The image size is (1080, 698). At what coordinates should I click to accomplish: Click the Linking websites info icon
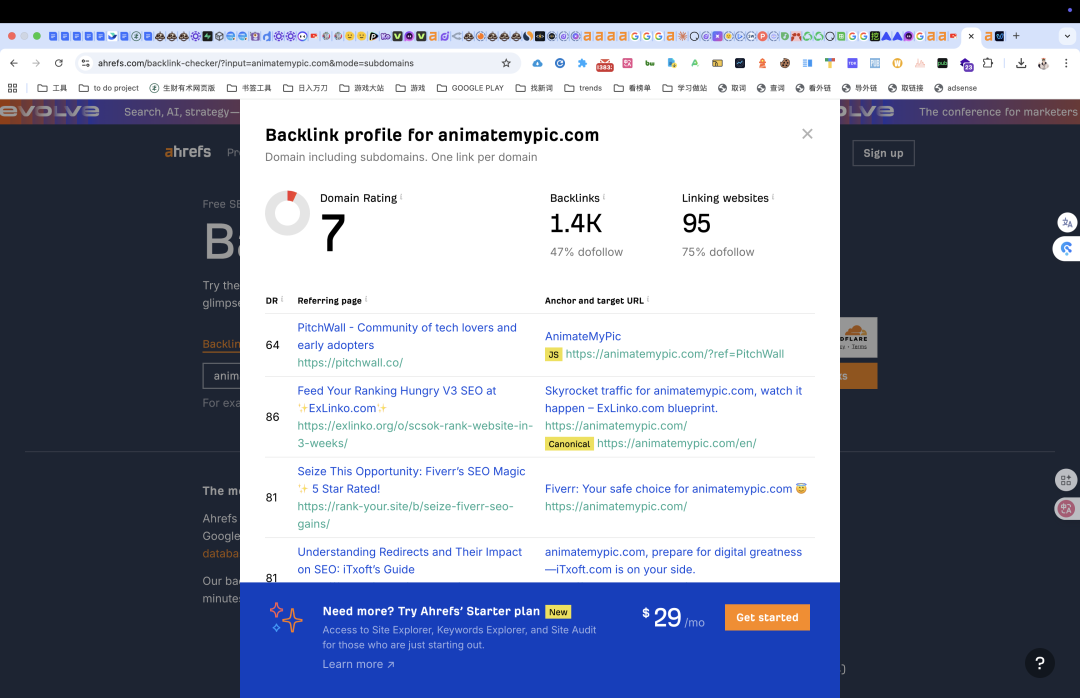[773, 197]
